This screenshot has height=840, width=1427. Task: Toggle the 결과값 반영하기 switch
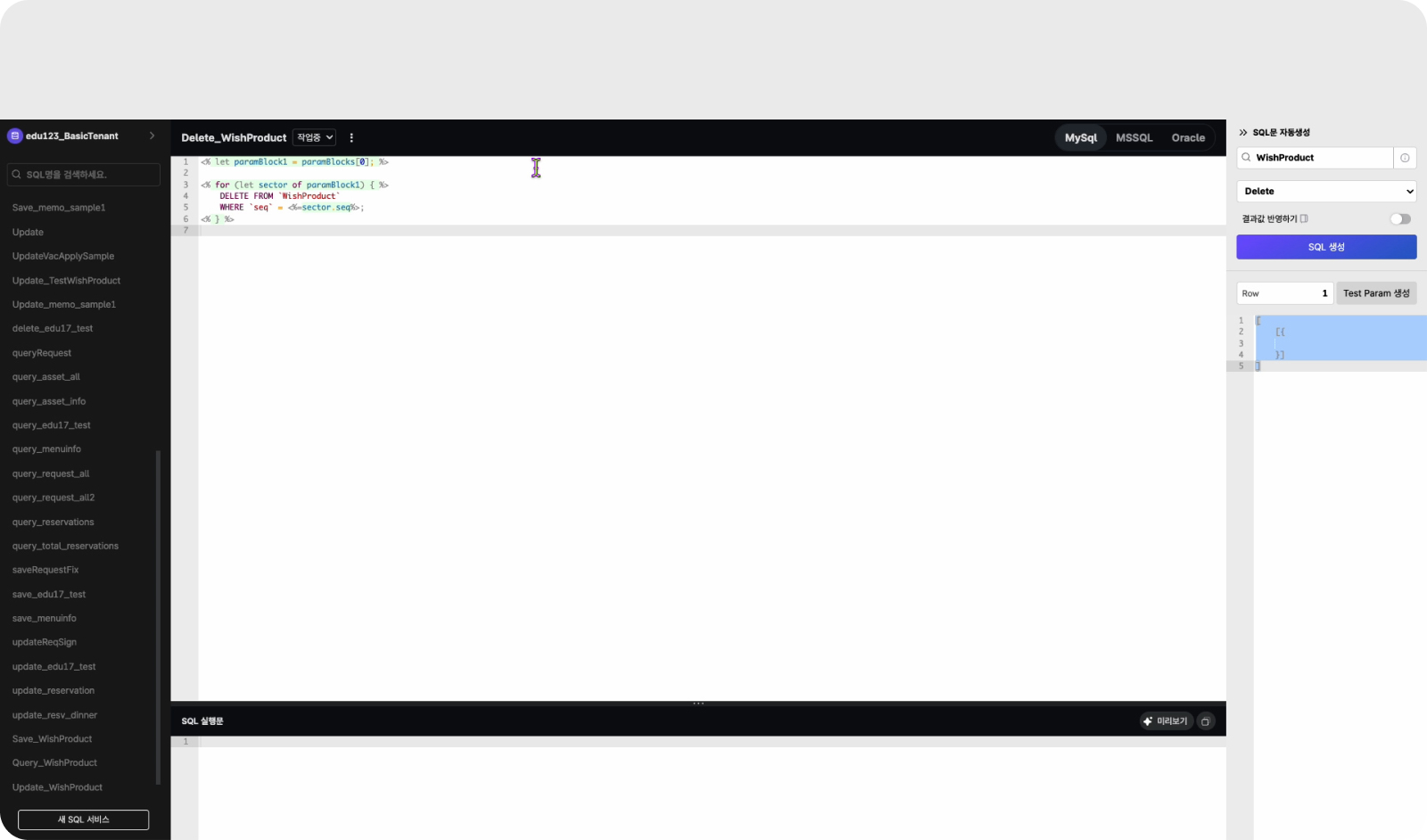[x=1400, y=219]
